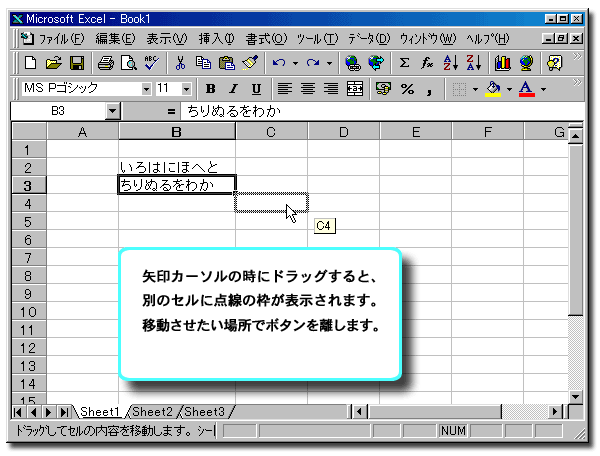600x456 pixels.
Task: Open the ツール(T) menu
Action: click(x=318, y=39)
